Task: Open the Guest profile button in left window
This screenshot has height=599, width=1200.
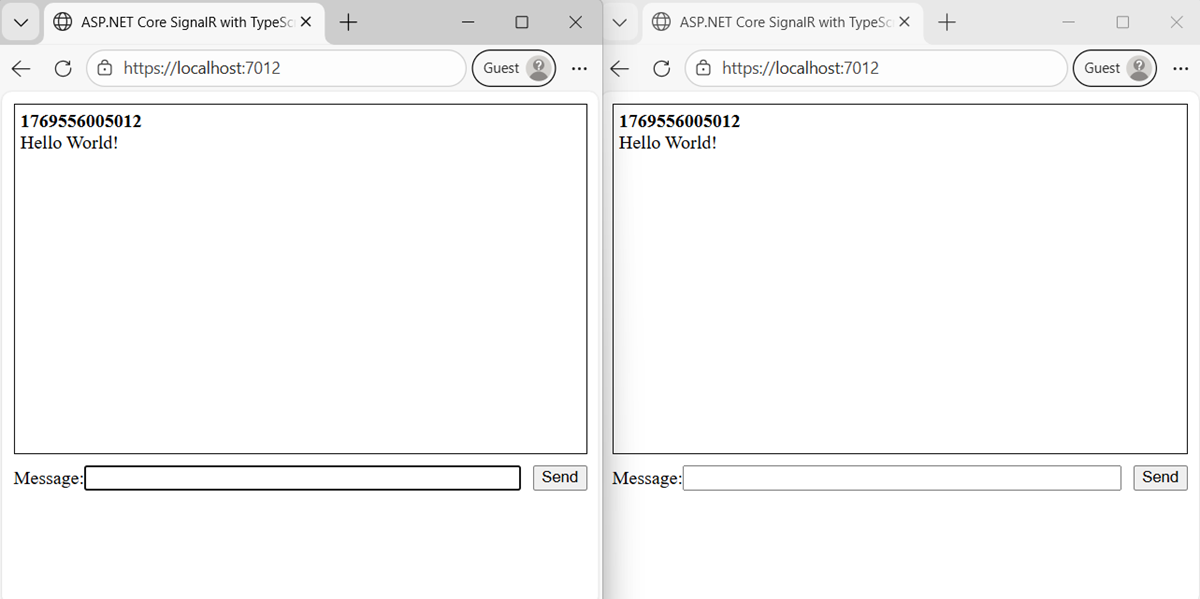Action: (x=513, y=68)
